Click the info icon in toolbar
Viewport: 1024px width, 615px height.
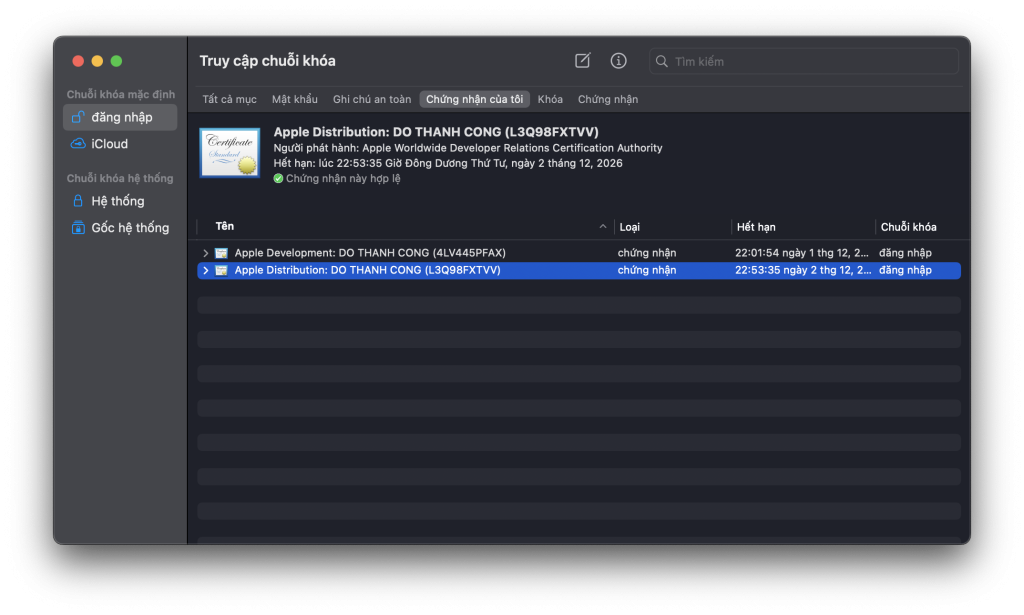(x=618, y=61)
